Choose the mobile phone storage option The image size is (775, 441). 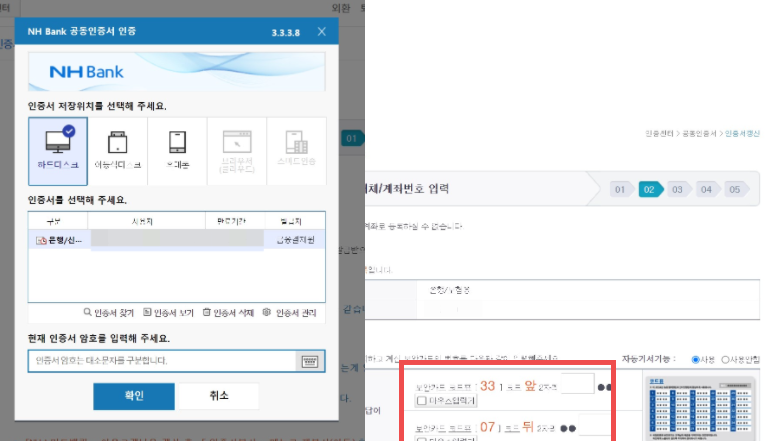pos(177,151)
